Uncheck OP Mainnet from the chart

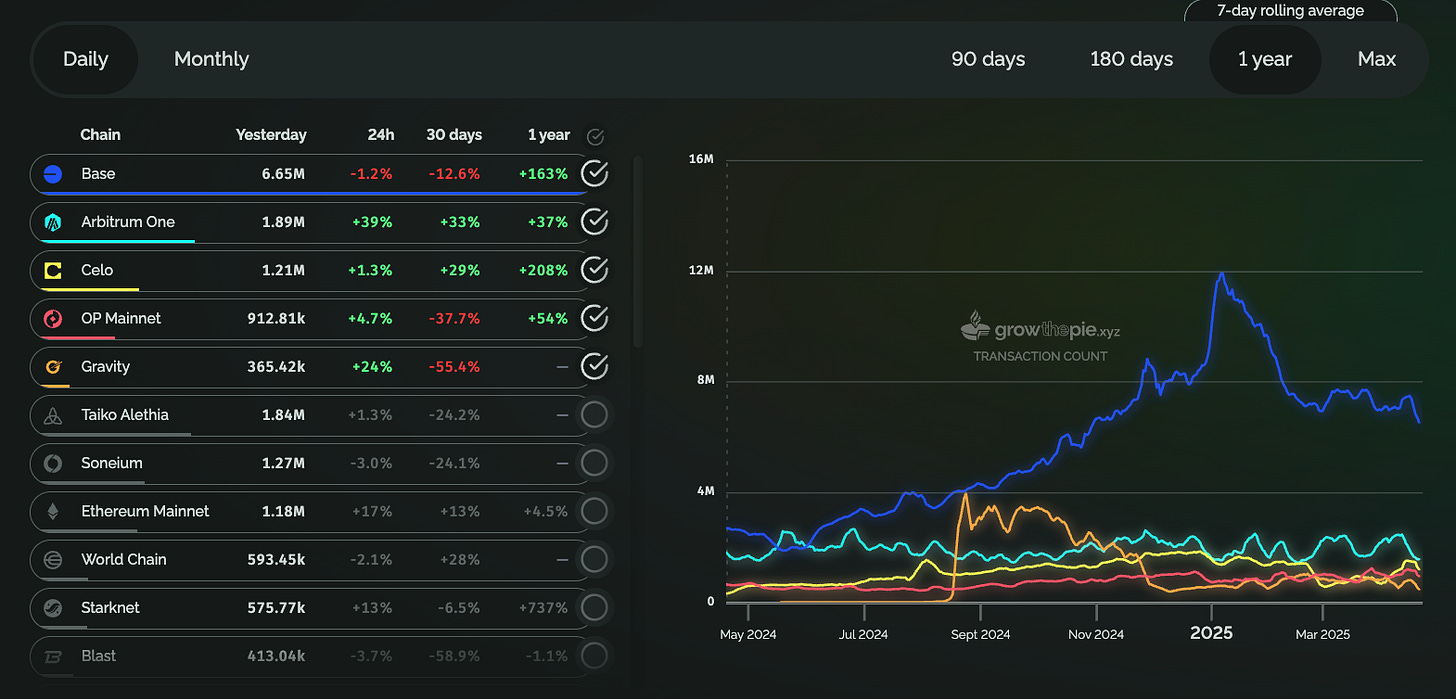(x=595, y=318)
